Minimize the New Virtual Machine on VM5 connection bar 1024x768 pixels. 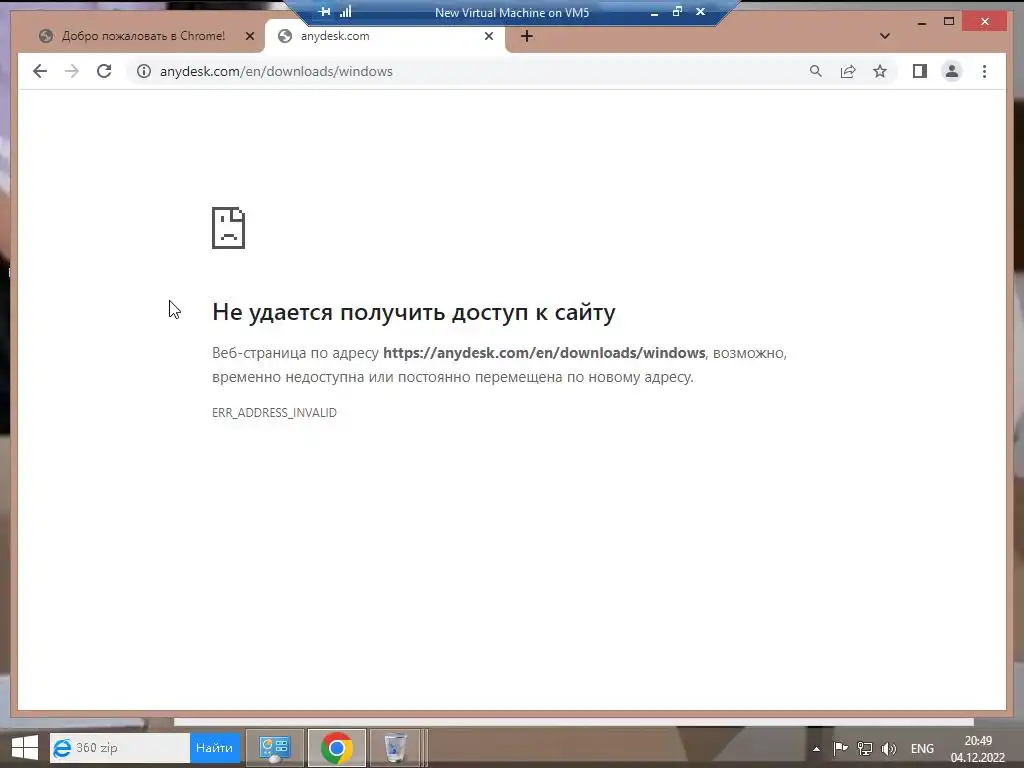(x=654, y=12)
